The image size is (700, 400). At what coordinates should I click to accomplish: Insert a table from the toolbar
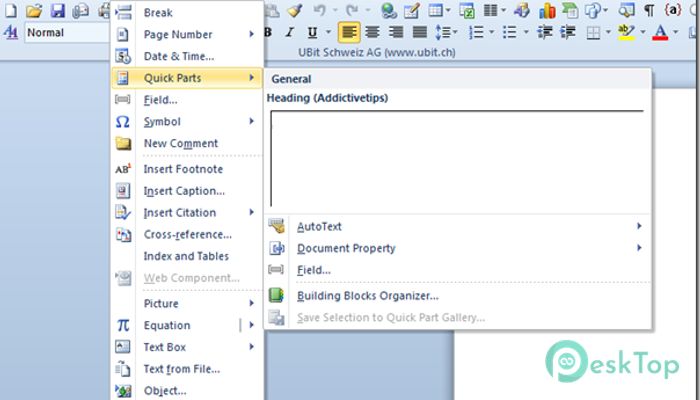pos(436,10)
